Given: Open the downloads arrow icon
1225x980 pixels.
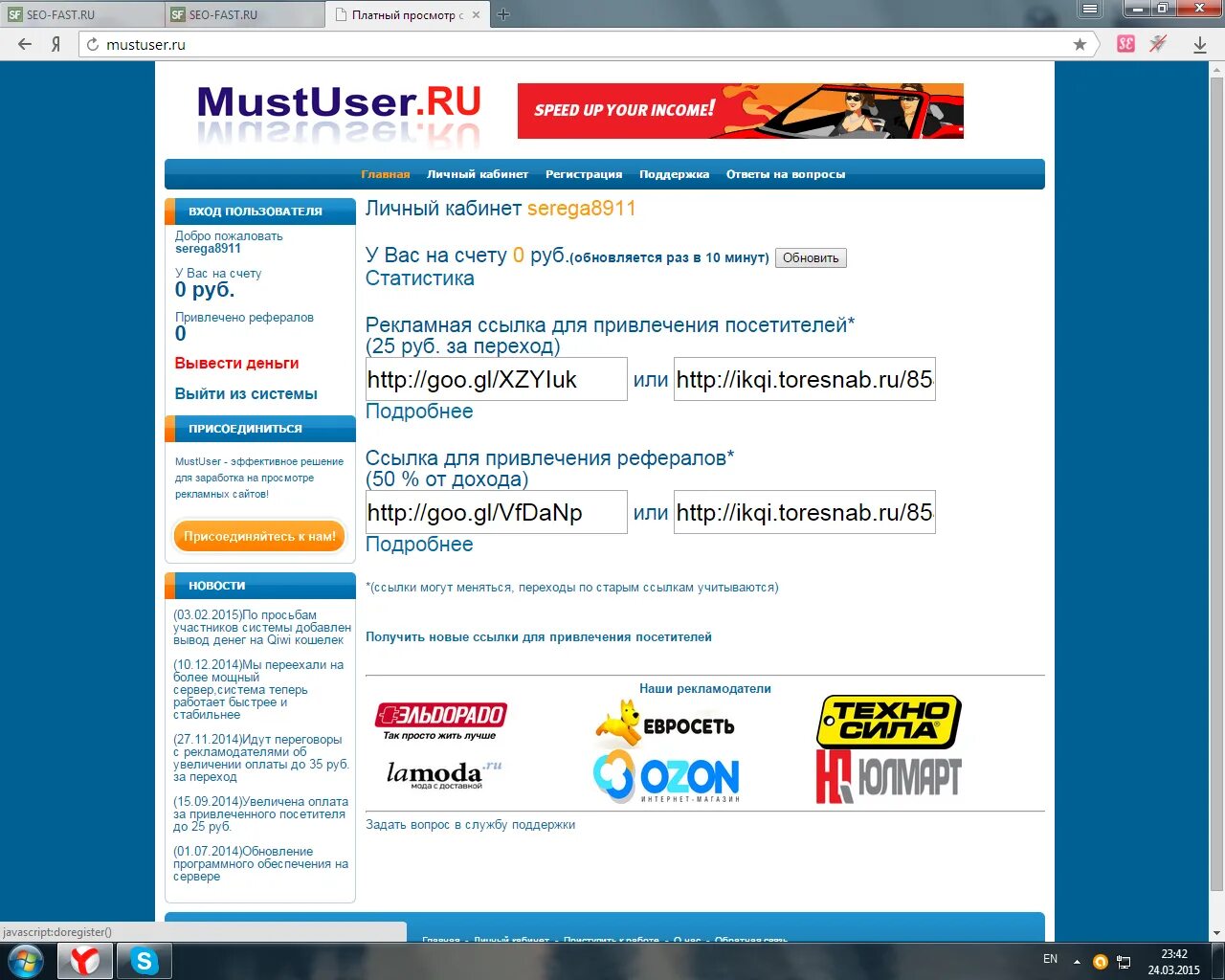Looking at the screenshot, I should [x=1200, y=44].
